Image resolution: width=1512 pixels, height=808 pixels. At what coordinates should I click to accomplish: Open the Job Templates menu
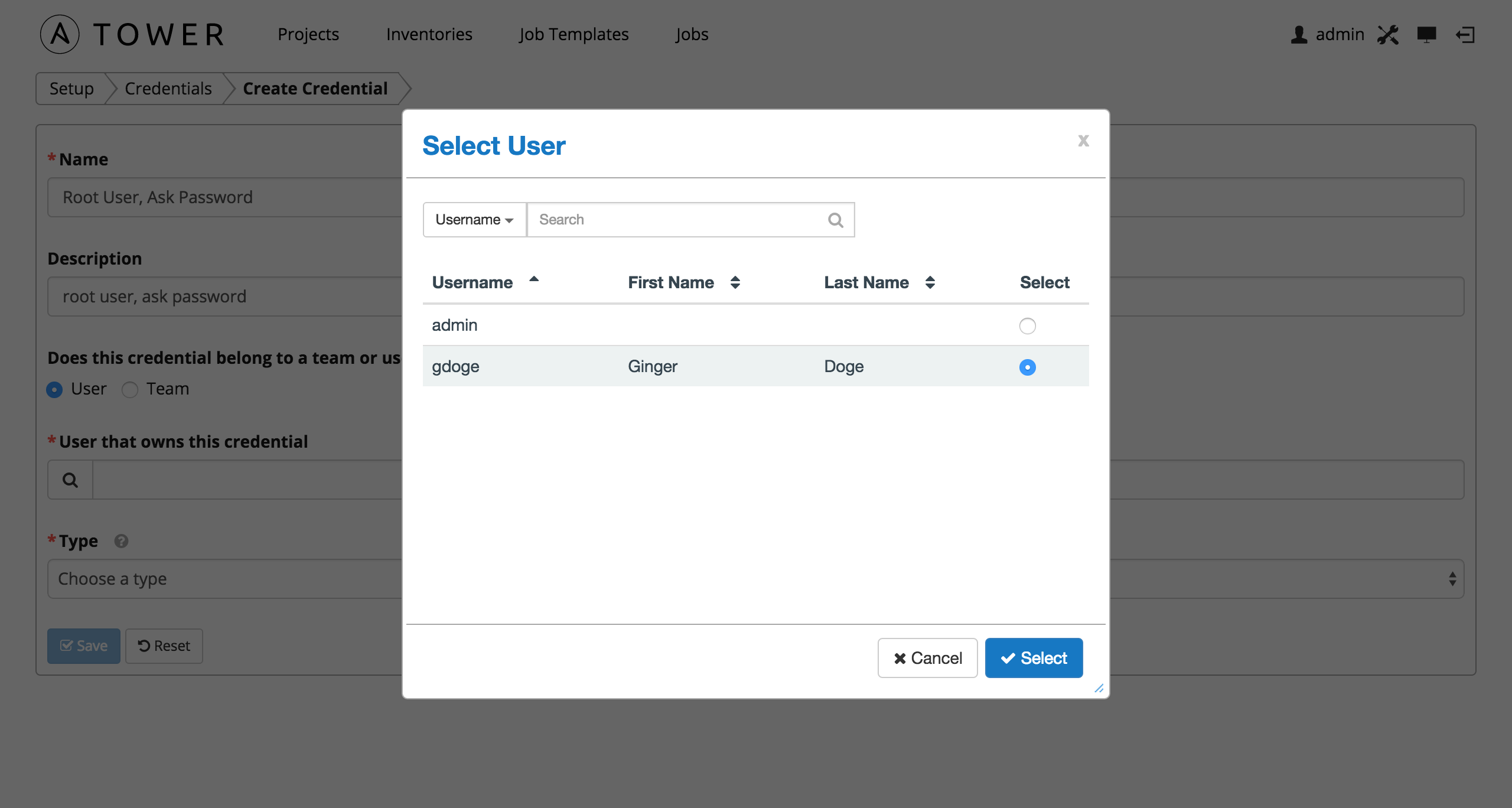point(574,34)
